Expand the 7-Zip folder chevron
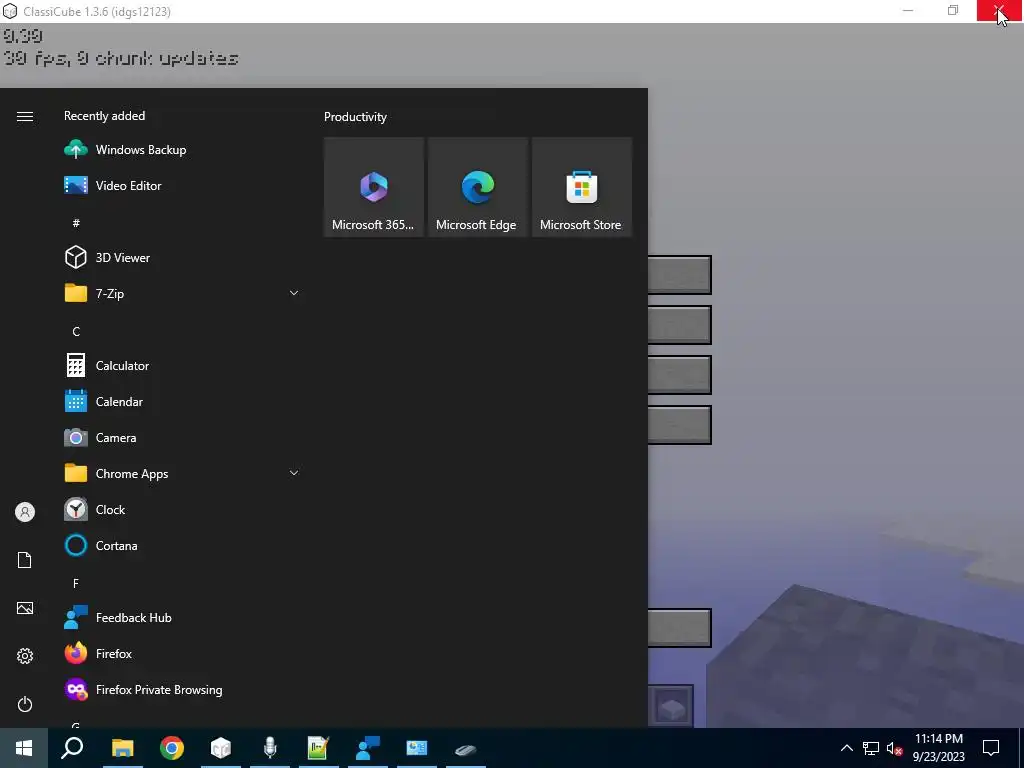 (x=294, y=293)
